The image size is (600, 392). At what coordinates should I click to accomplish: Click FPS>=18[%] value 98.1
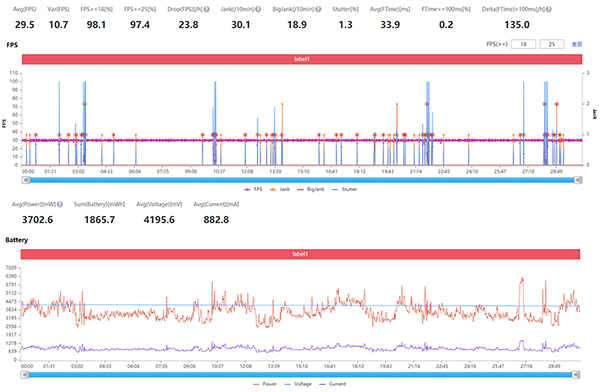tap(96, 25)
